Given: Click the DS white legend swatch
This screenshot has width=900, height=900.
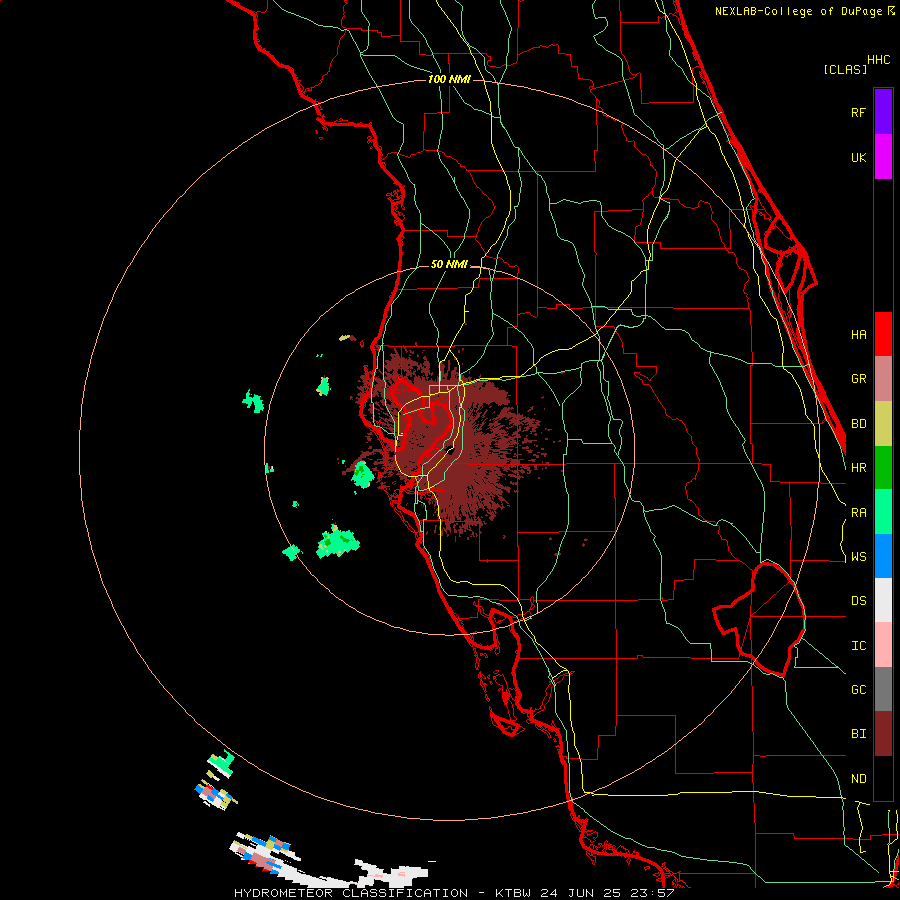Looking at the screenshot, I should point(883,600).
